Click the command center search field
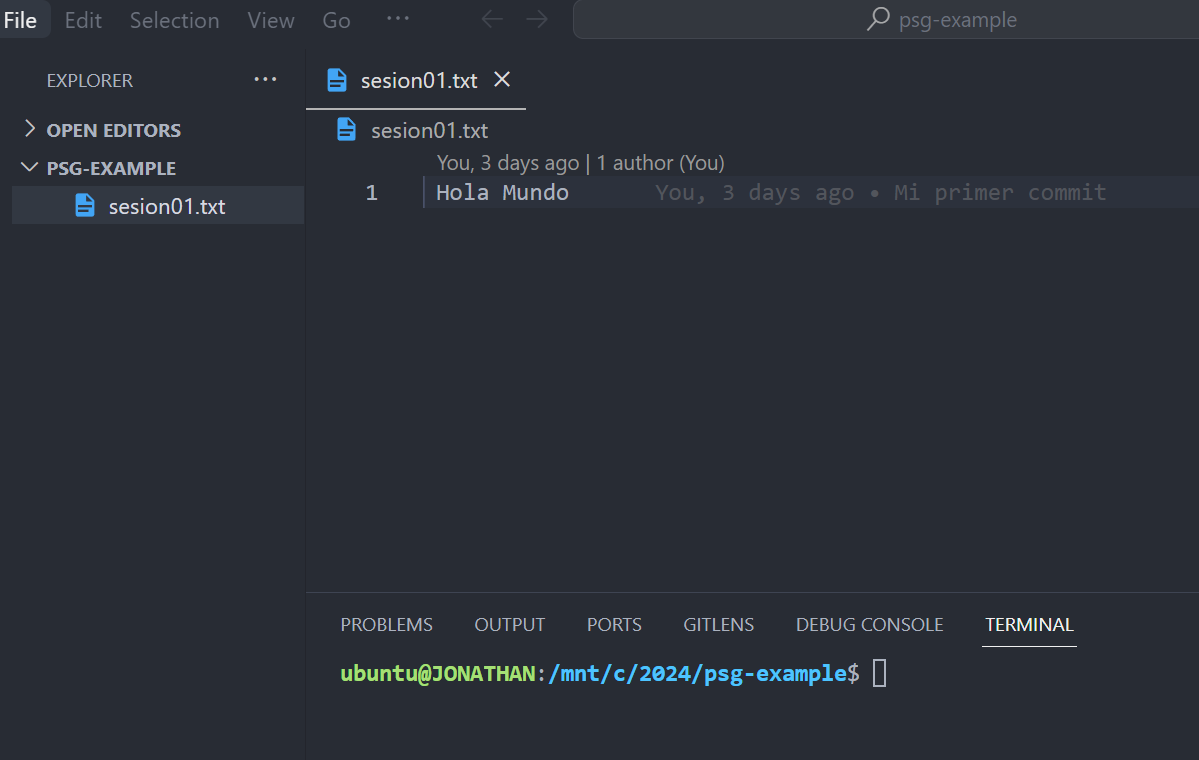The height and width of the screenshot is (760, 1199). click(x=960, y=19)
